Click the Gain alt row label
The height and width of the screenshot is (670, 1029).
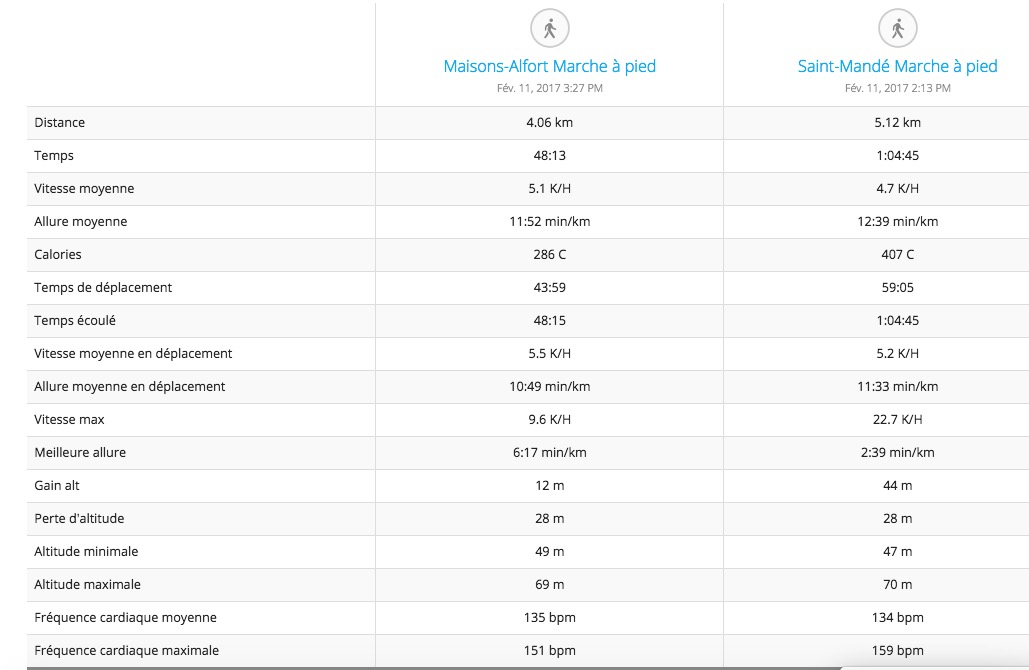coord(59,486)
